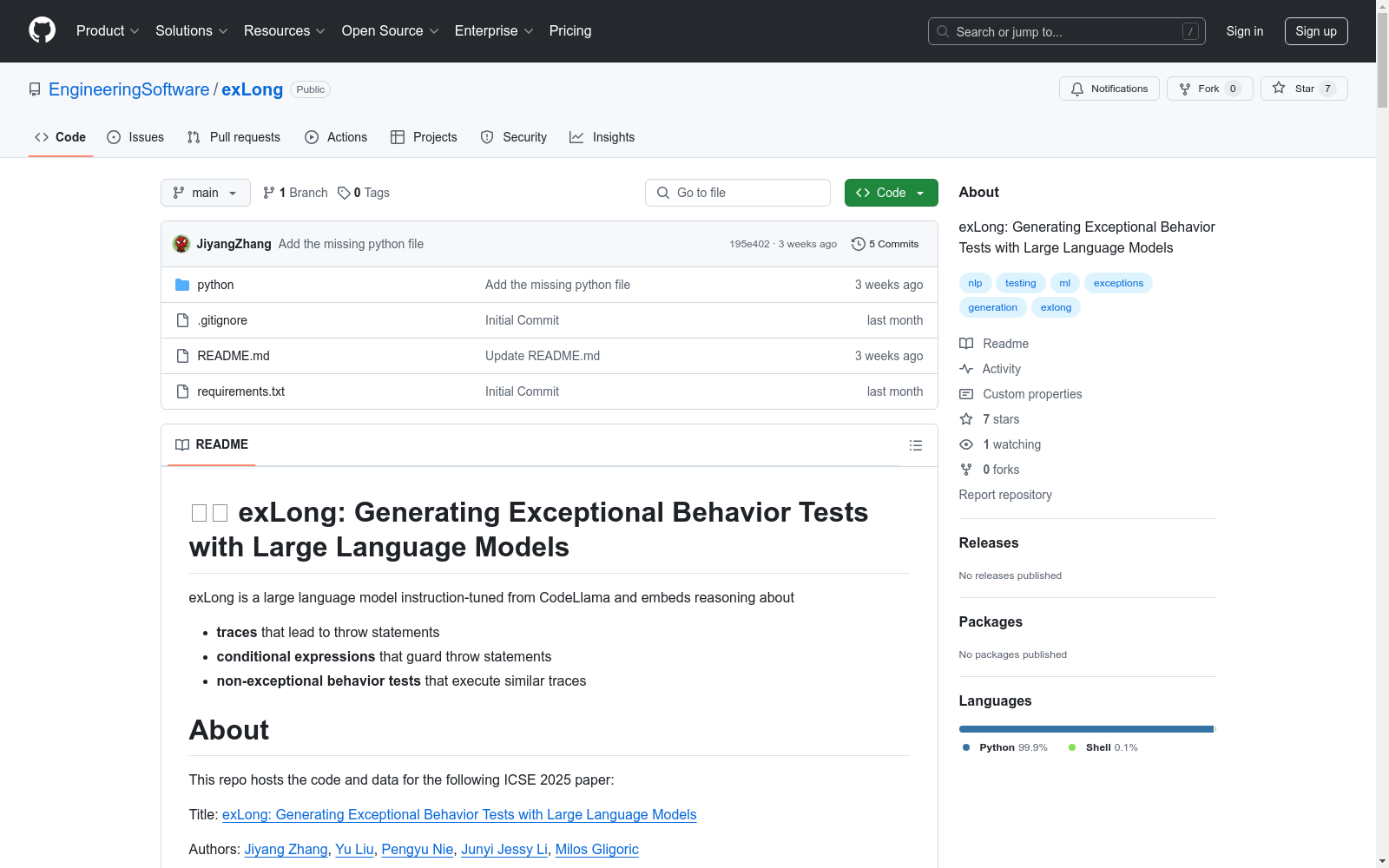
Task: Click author link Jiyang Zhang
Action: click(286, 849)
